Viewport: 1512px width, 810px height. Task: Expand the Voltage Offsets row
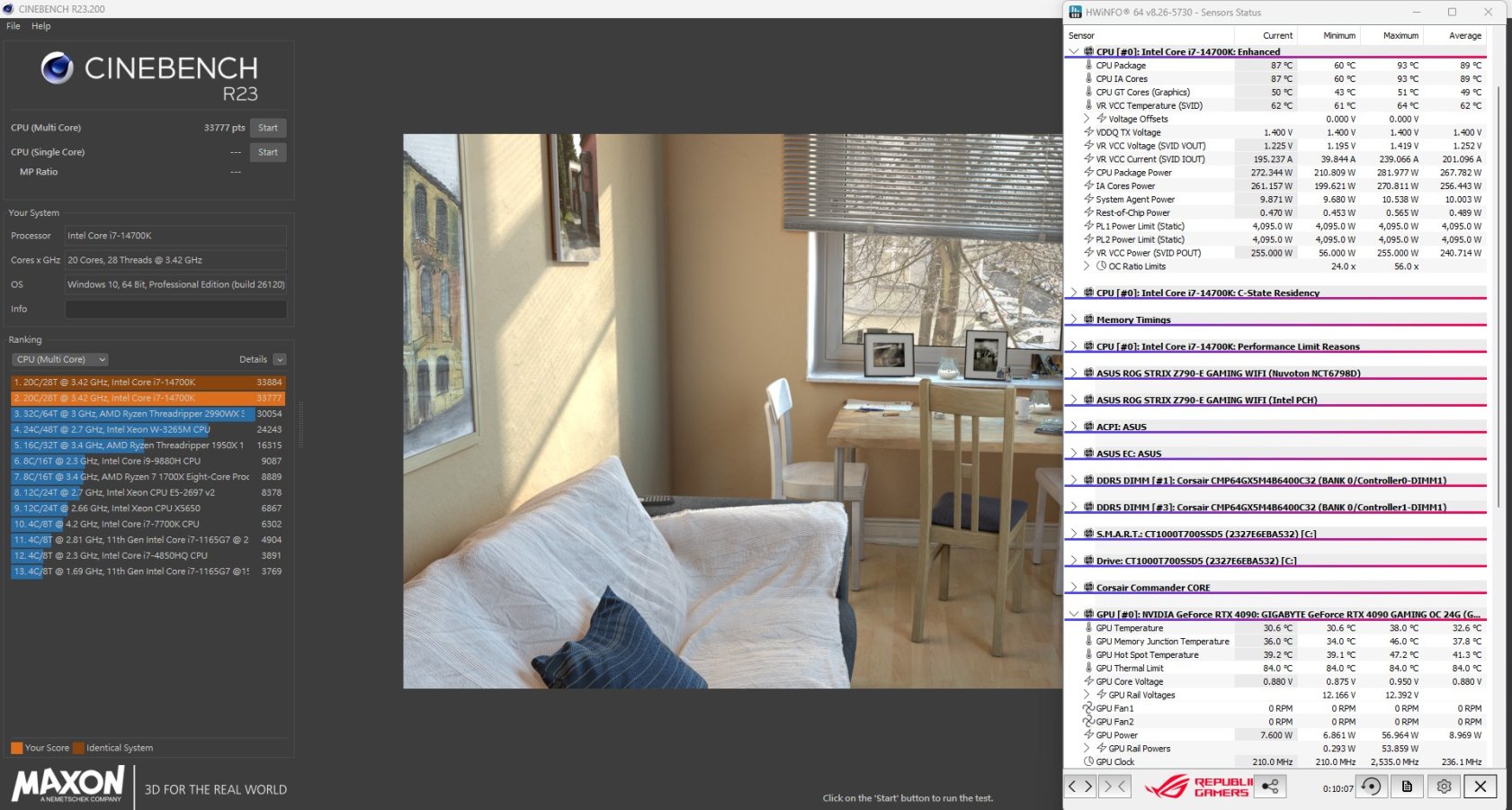[x=1087, y=119]
